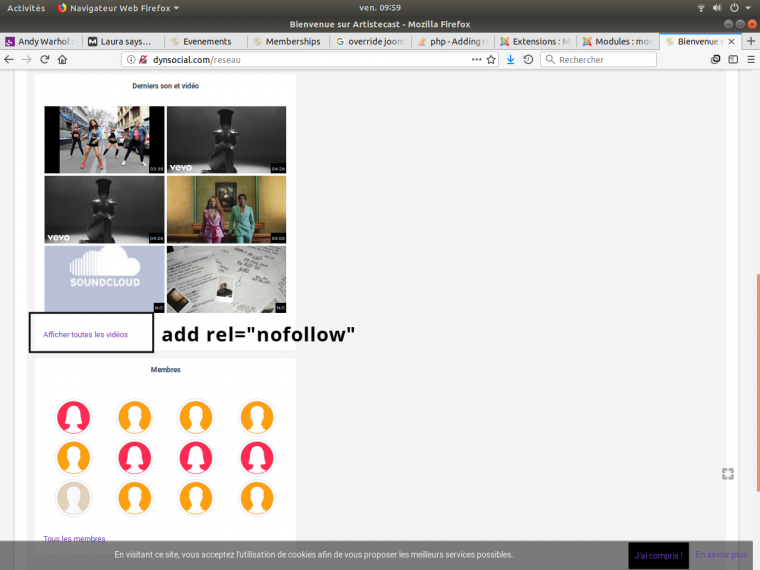Open the history clock icon
760x570 pixels.
(x=528, y=60)
